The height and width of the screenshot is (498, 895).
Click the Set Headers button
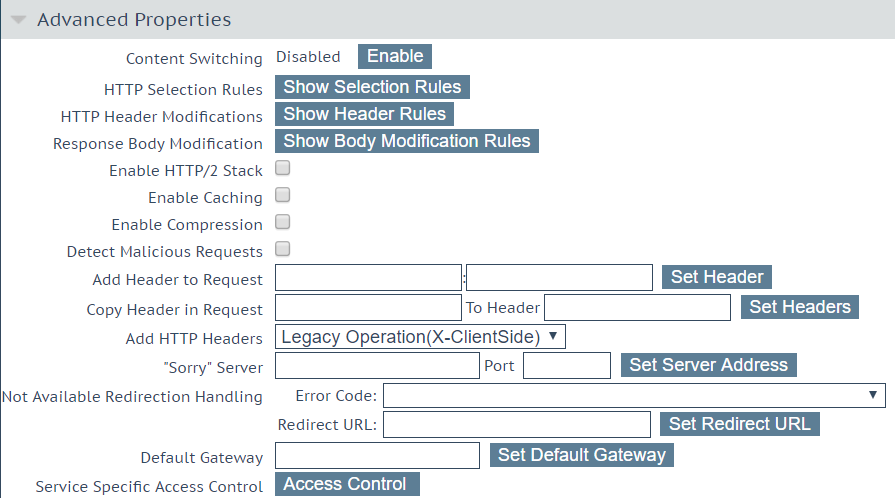pyautogui.click(x=800, y=307)
